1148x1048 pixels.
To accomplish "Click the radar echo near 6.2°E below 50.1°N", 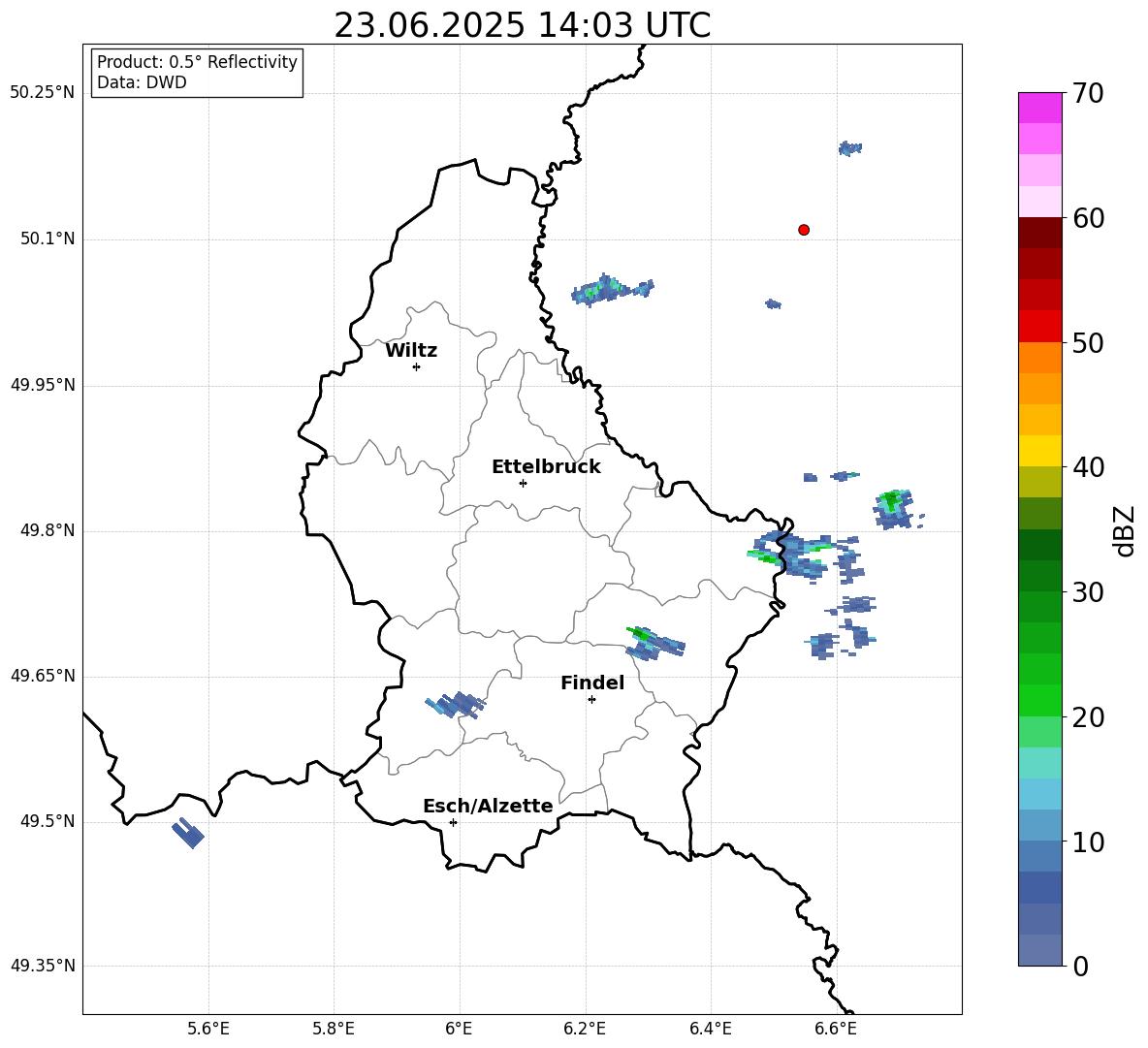I will 612,290.
